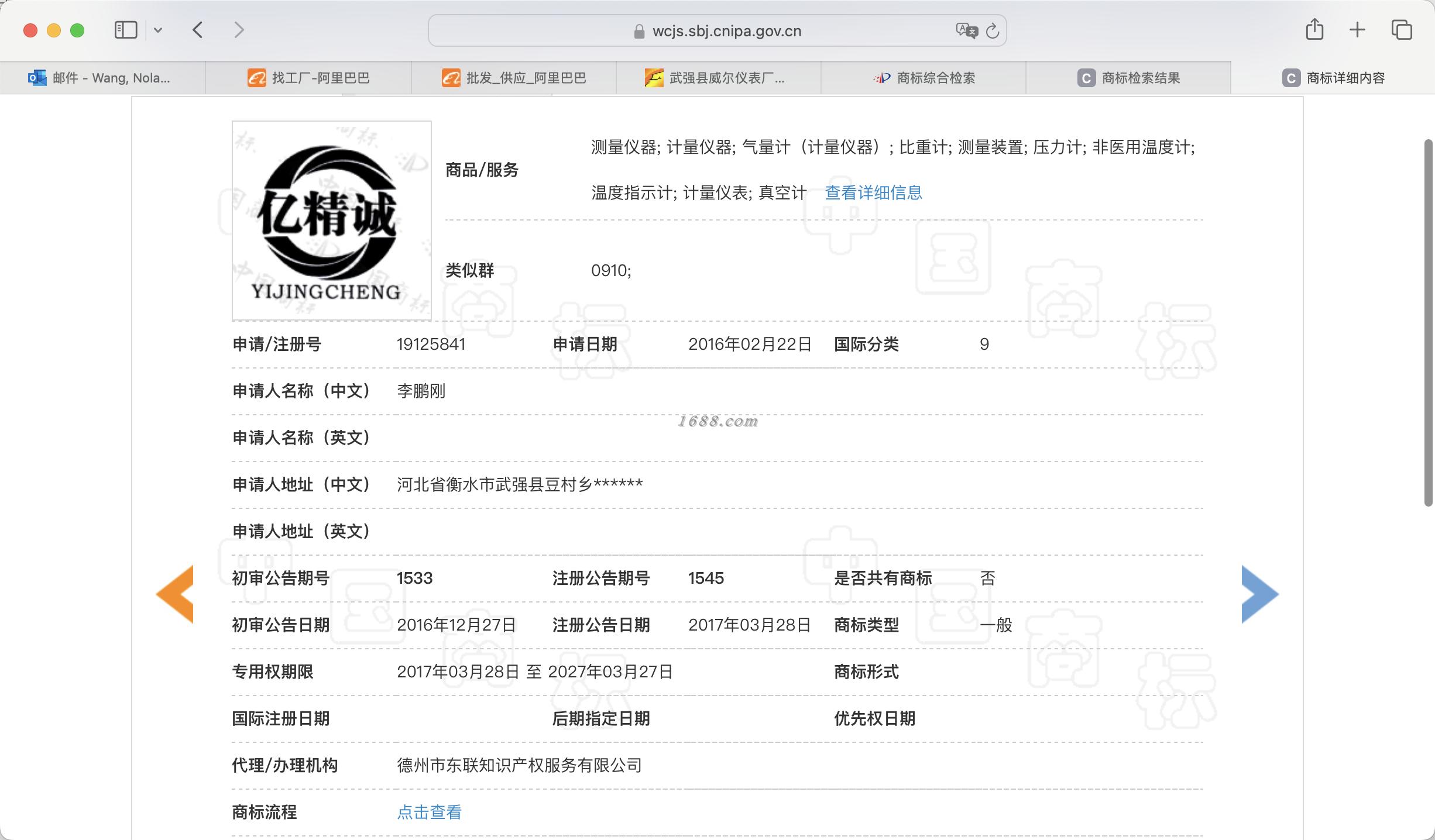Image resolution: width=1435 pixels, height=840 pixels.
Task: Show the tab overview icon
Action: tap(1402, 30)
